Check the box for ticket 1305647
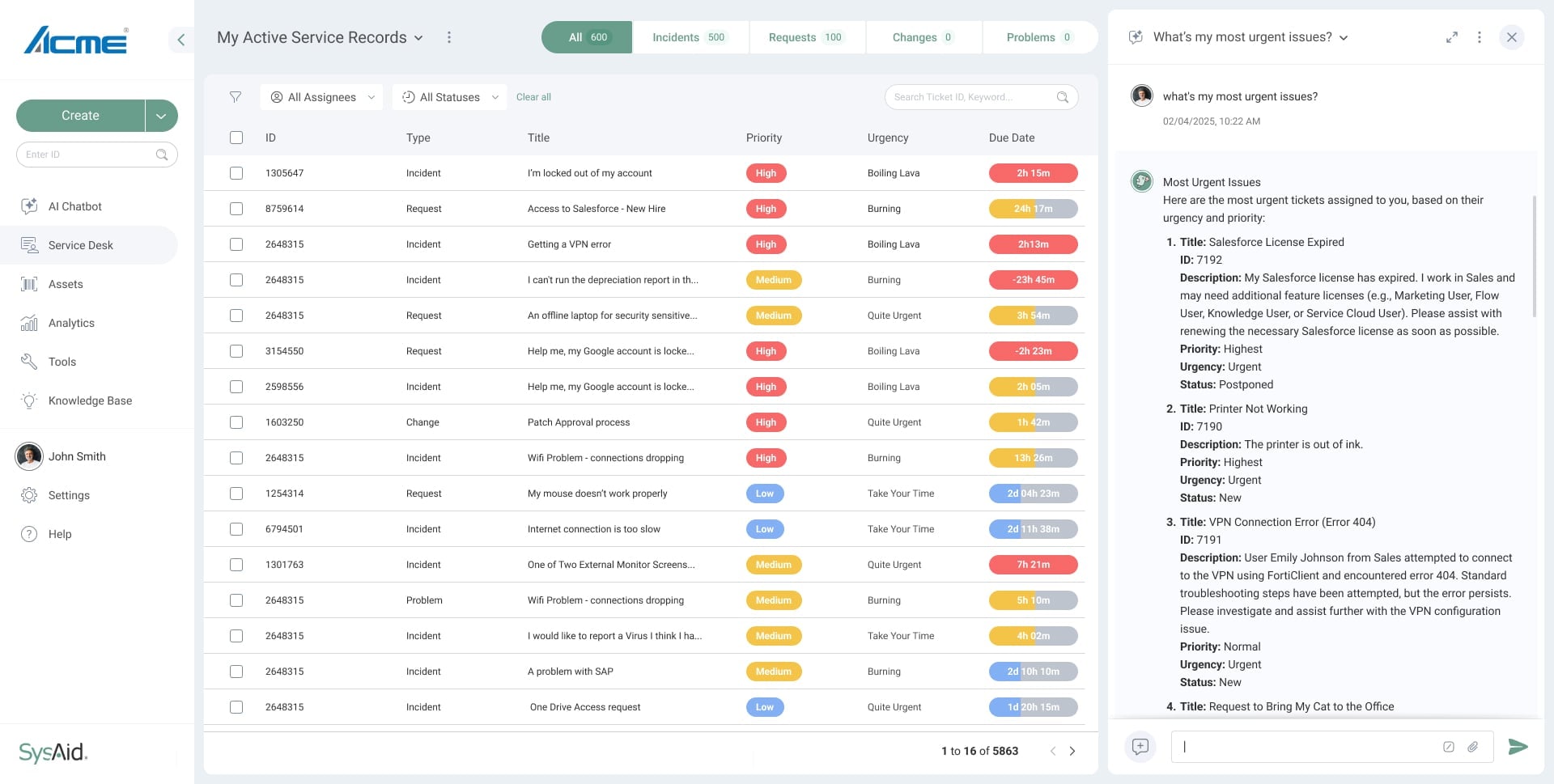Image resolution: width=1554 pixels, height=784 pixels. point(236,173)
